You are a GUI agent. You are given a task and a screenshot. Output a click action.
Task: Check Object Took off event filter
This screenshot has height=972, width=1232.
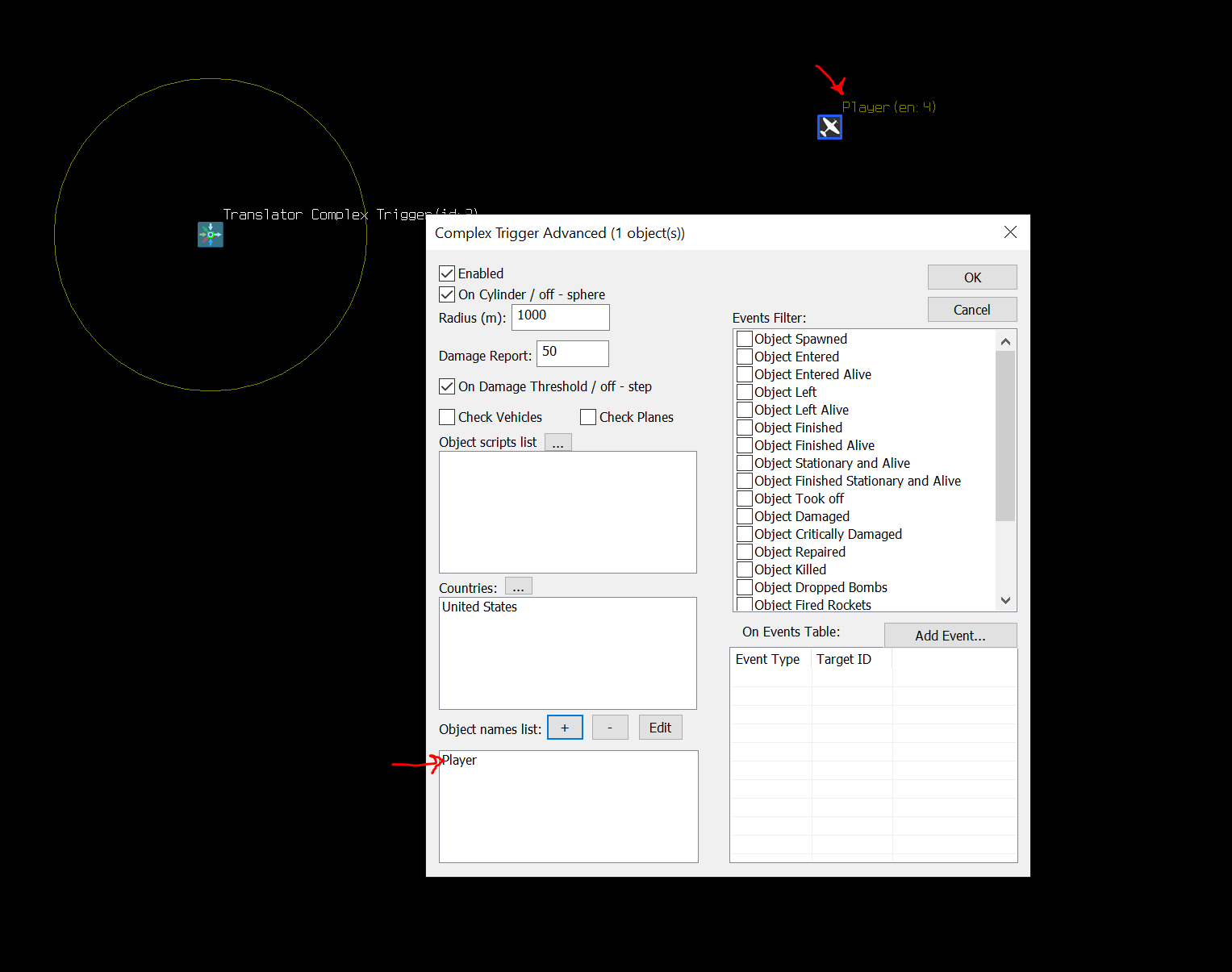coord(745,499)
